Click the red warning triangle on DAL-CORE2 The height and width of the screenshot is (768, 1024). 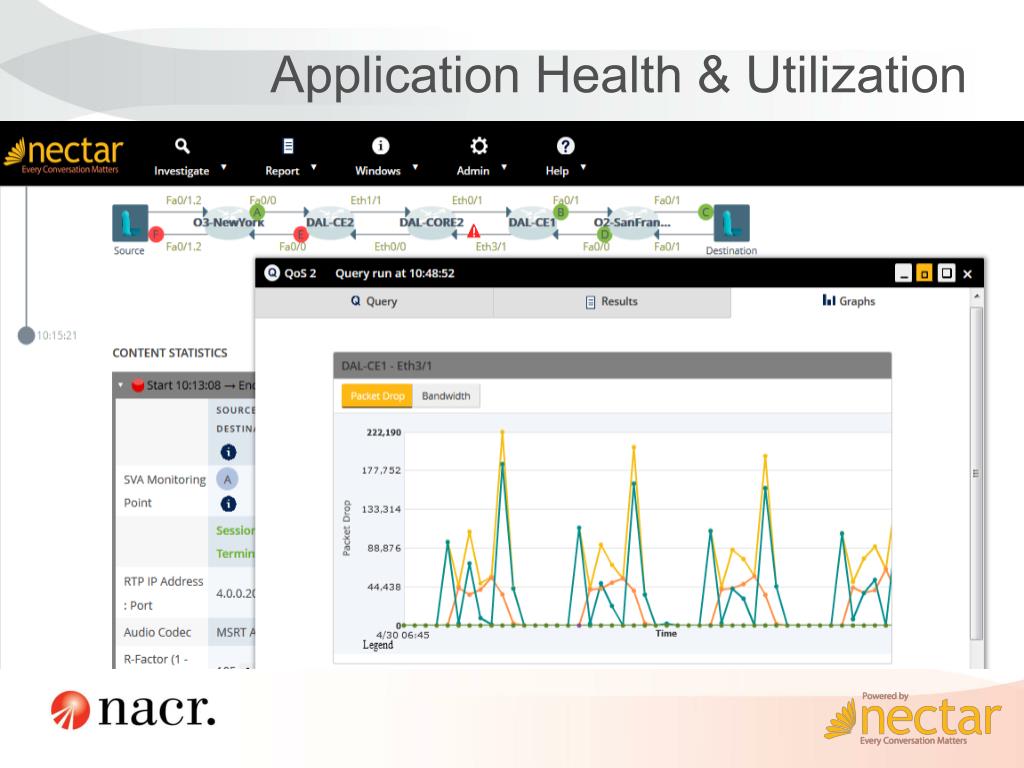pos(473,231)
